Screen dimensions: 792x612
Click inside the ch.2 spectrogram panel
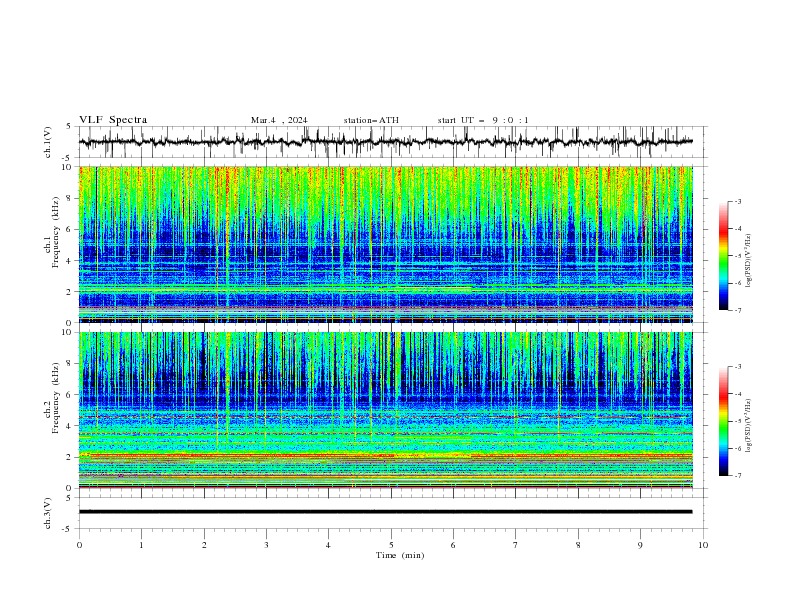point(385,410)
